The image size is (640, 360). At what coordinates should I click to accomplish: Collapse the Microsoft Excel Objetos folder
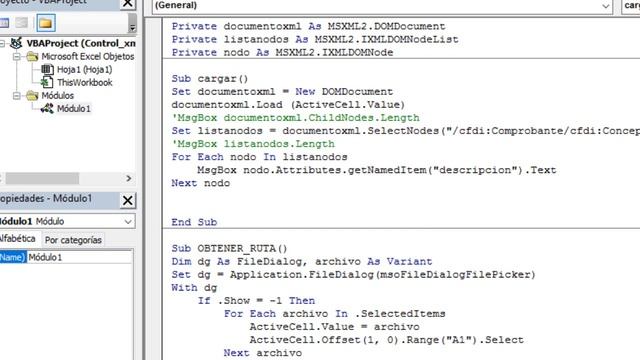coord(16,56)
